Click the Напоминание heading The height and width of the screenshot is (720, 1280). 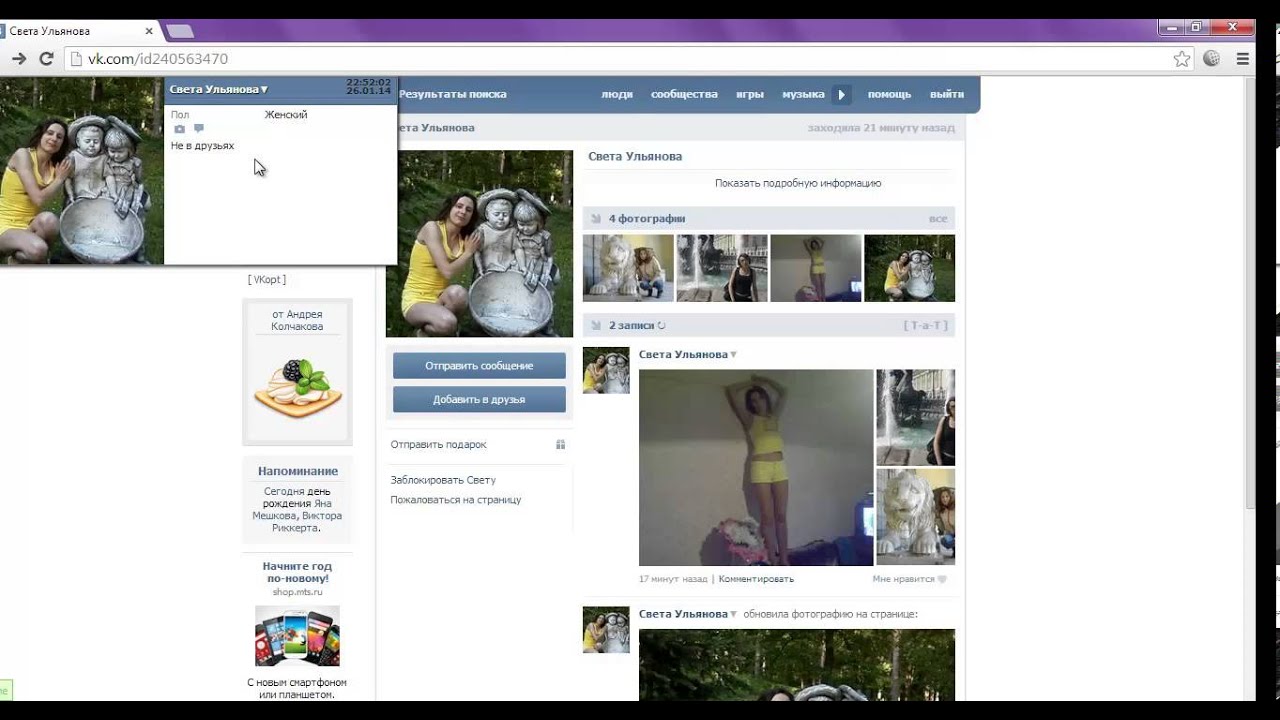point(298,471)
